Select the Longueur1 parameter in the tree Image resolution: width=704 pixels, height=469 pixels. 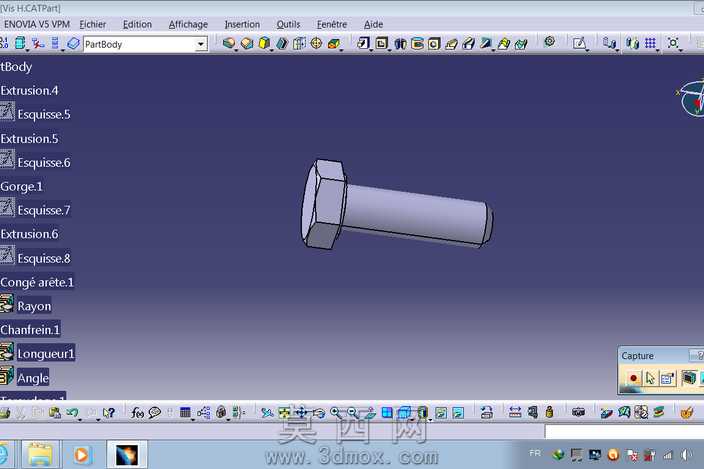[45, 354]
